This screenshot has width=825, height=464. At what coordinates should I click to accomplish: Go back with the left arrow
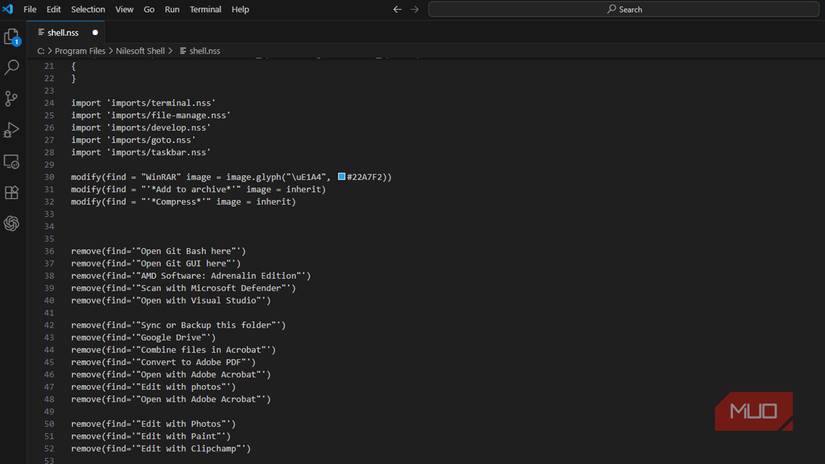pos(397,9)
